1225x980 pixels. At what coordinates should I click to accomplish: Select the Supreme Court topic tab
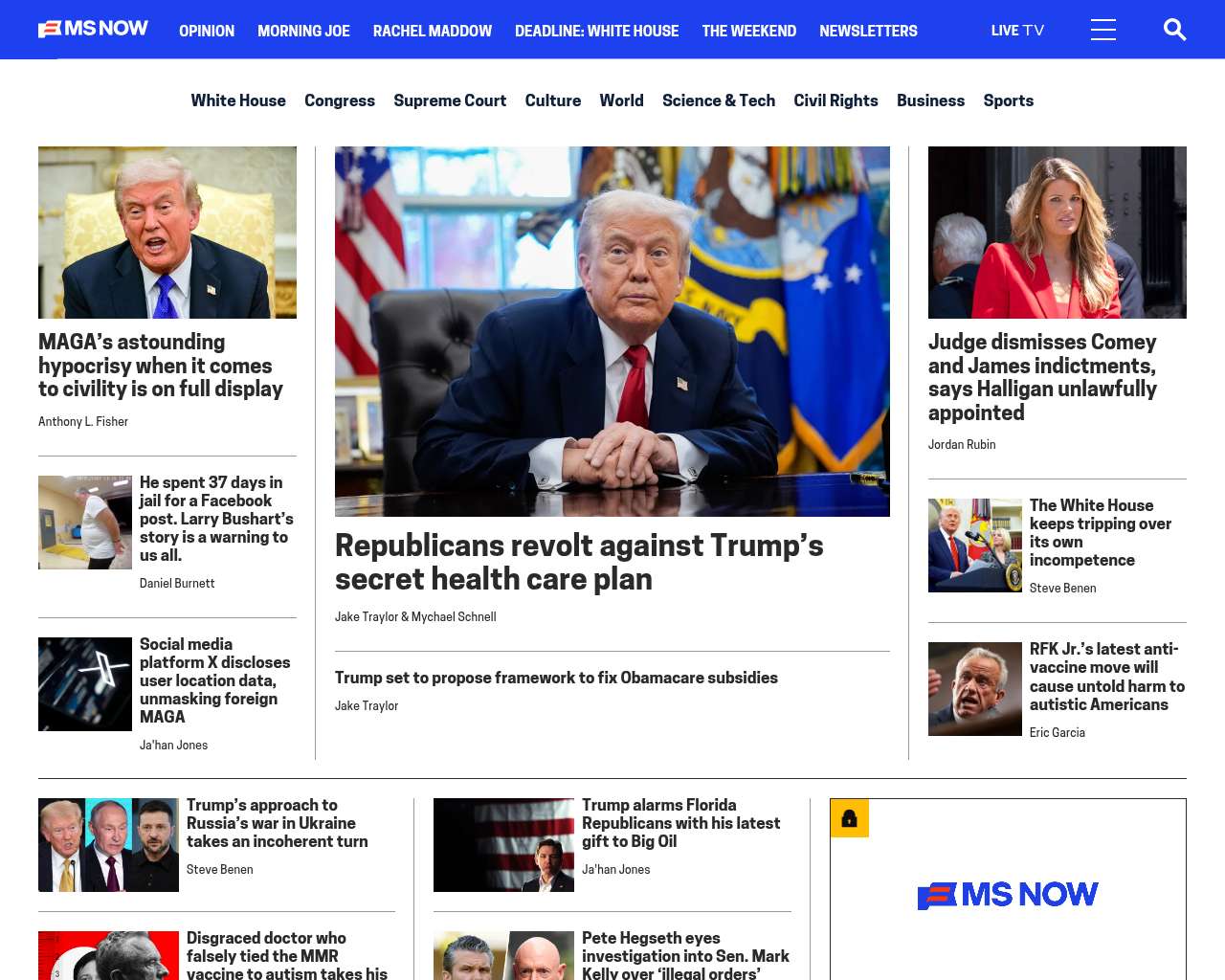(450, 100)
